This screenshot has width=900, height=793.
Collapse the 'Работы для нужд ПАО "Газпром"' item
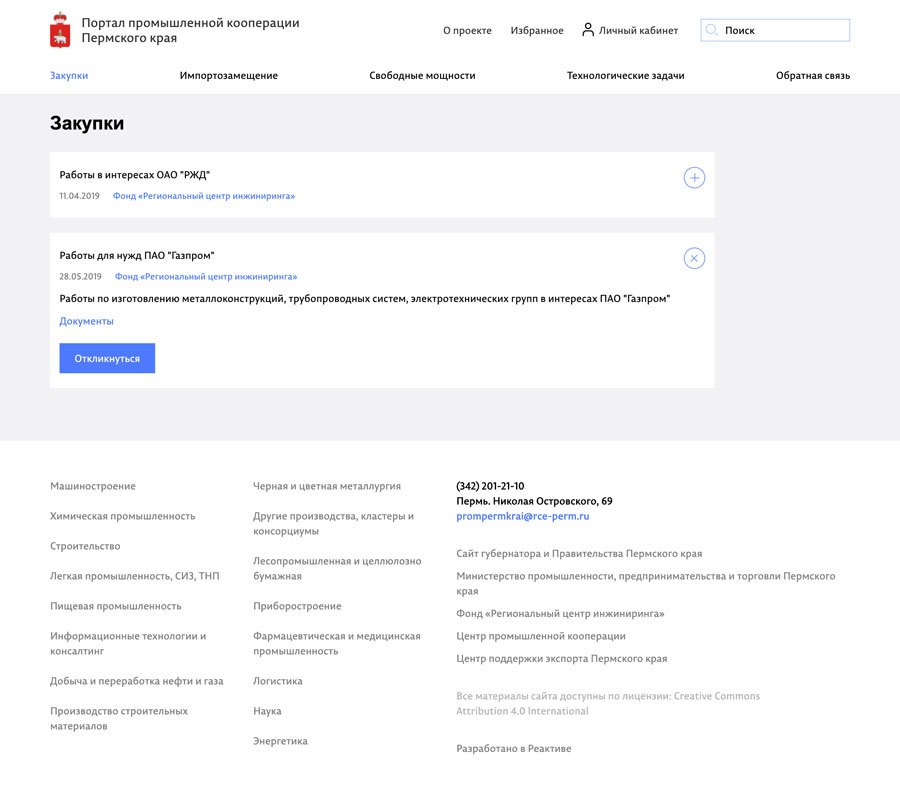pyautogui.click(x=694, y=258)
